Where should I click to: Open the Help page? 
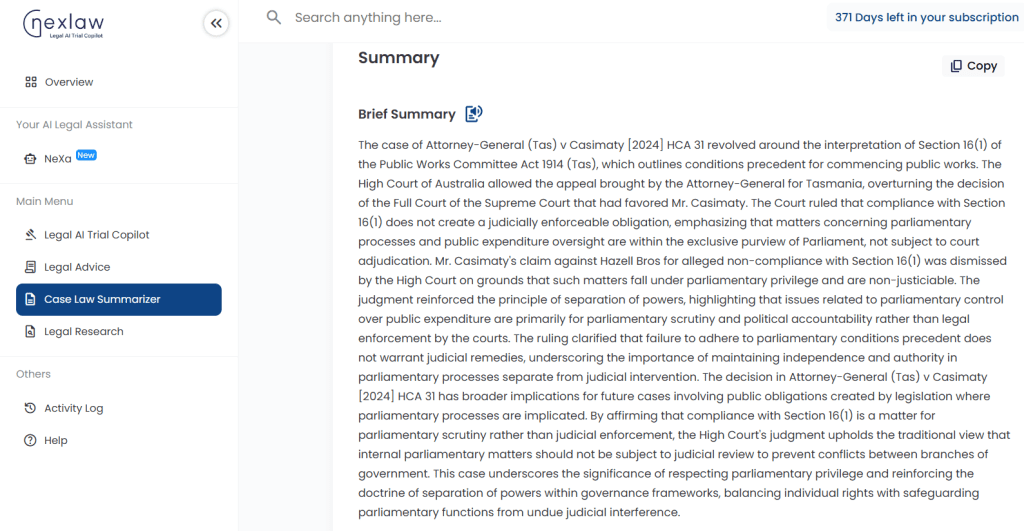pyautogui.click(x=119, y=440)
